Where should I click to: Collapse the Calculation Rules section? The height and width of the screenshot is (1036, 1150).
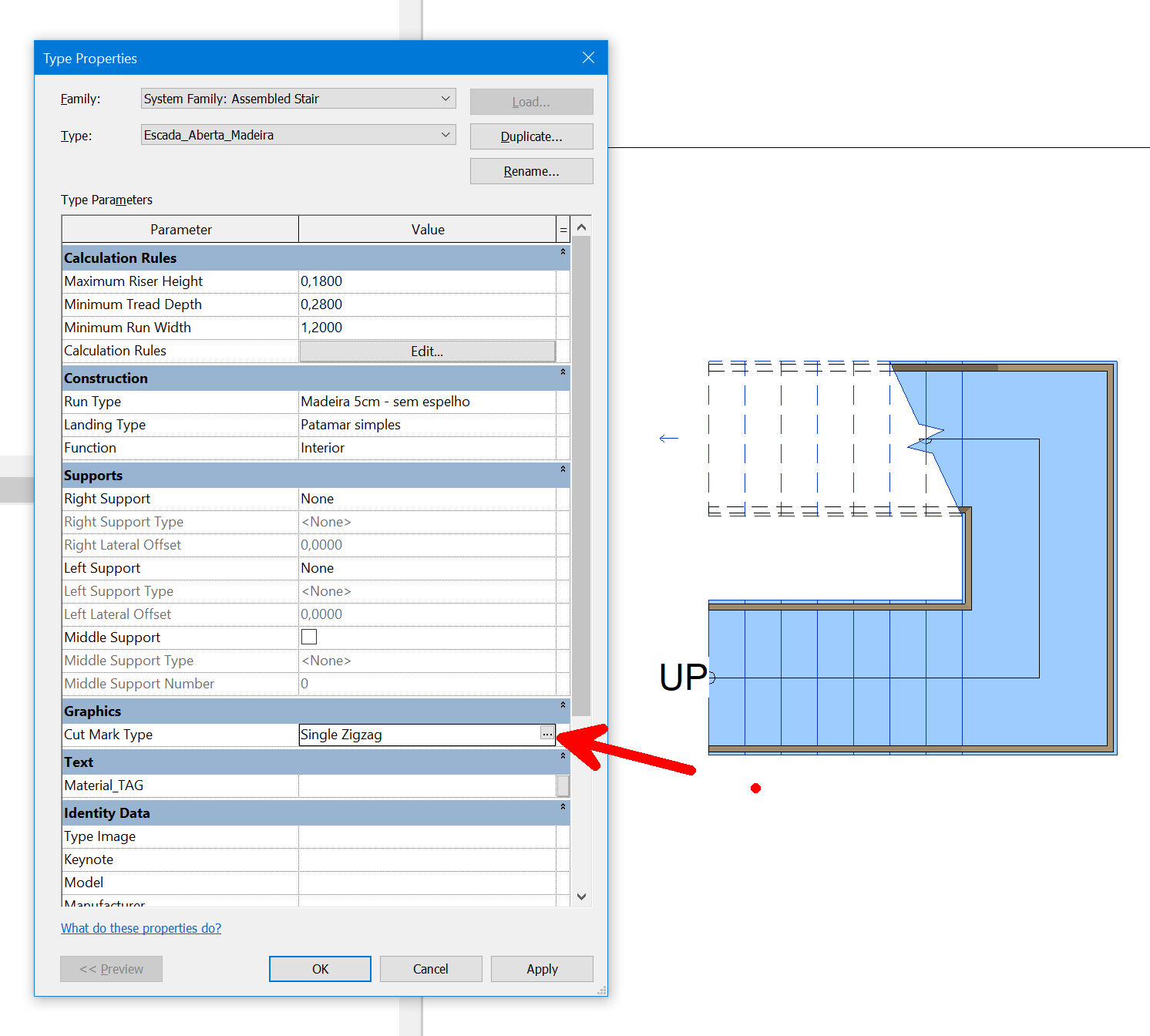click(562, 251)
